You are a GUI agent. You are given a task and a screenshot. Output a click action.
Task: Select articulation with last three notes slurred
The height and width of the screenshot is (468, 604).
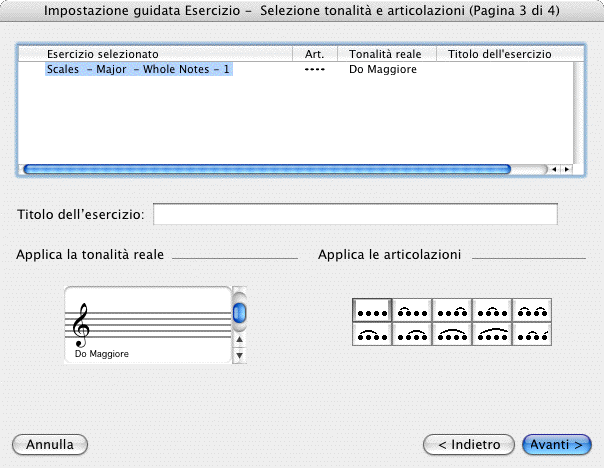pos(412,335)
